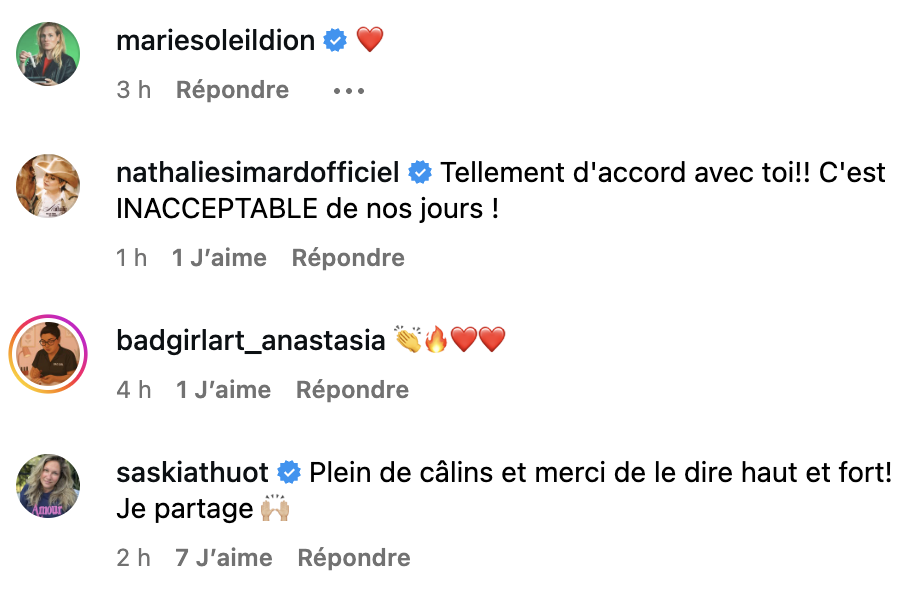Open nathaliesimardofficiel's profile picture
The image size is (918, 596).
(48, 185)
